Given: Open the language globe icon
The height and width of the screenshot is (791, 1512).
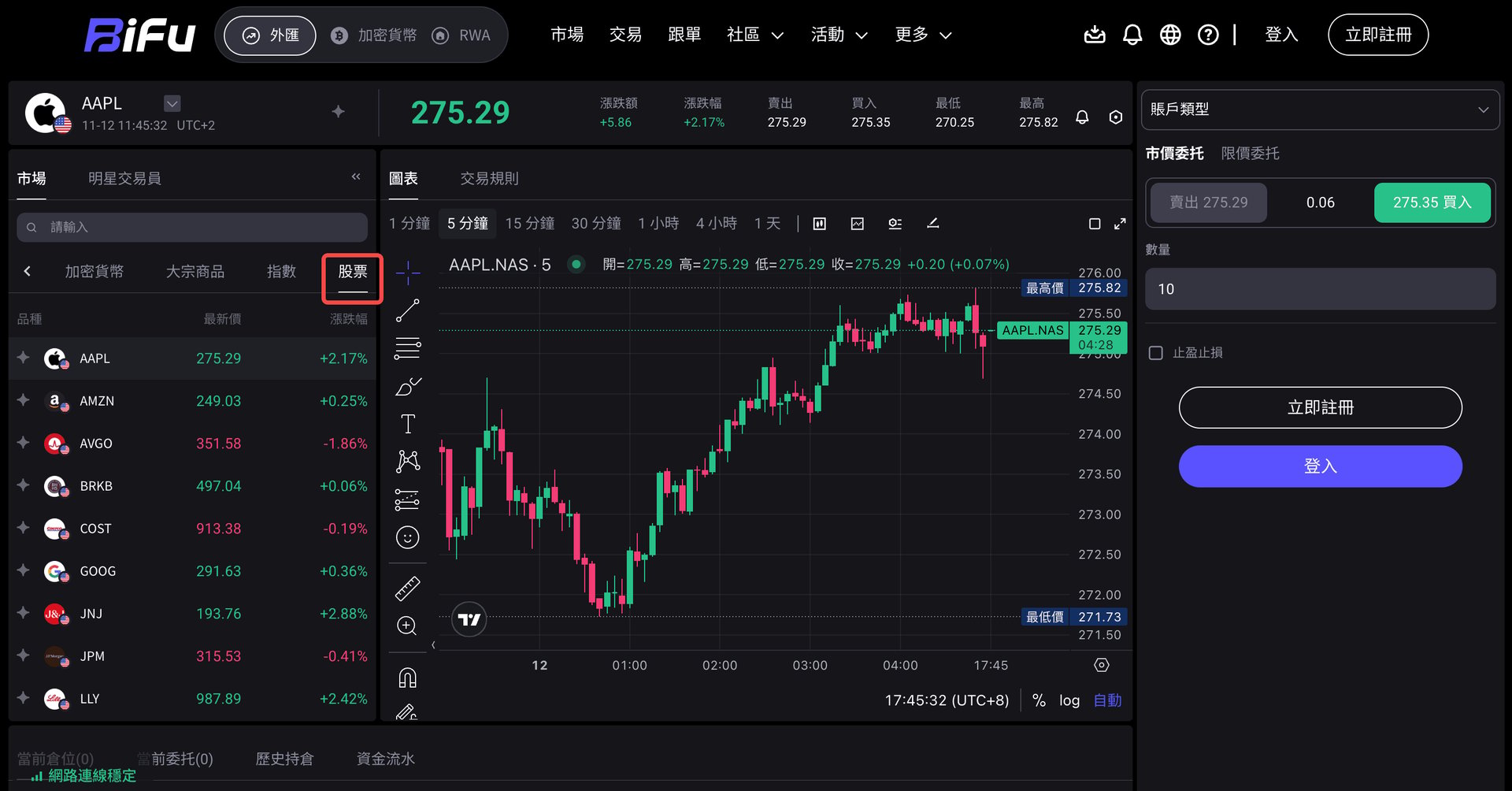Looking at the screenshot, I should [1170, 35].
